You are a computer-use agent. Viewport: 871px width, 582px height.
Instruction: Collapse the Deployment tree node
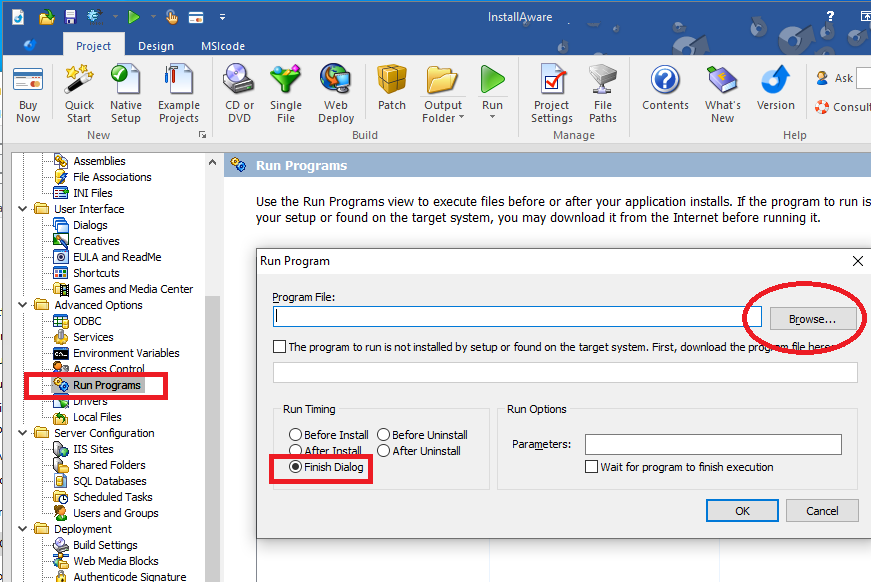pos(23,529)
